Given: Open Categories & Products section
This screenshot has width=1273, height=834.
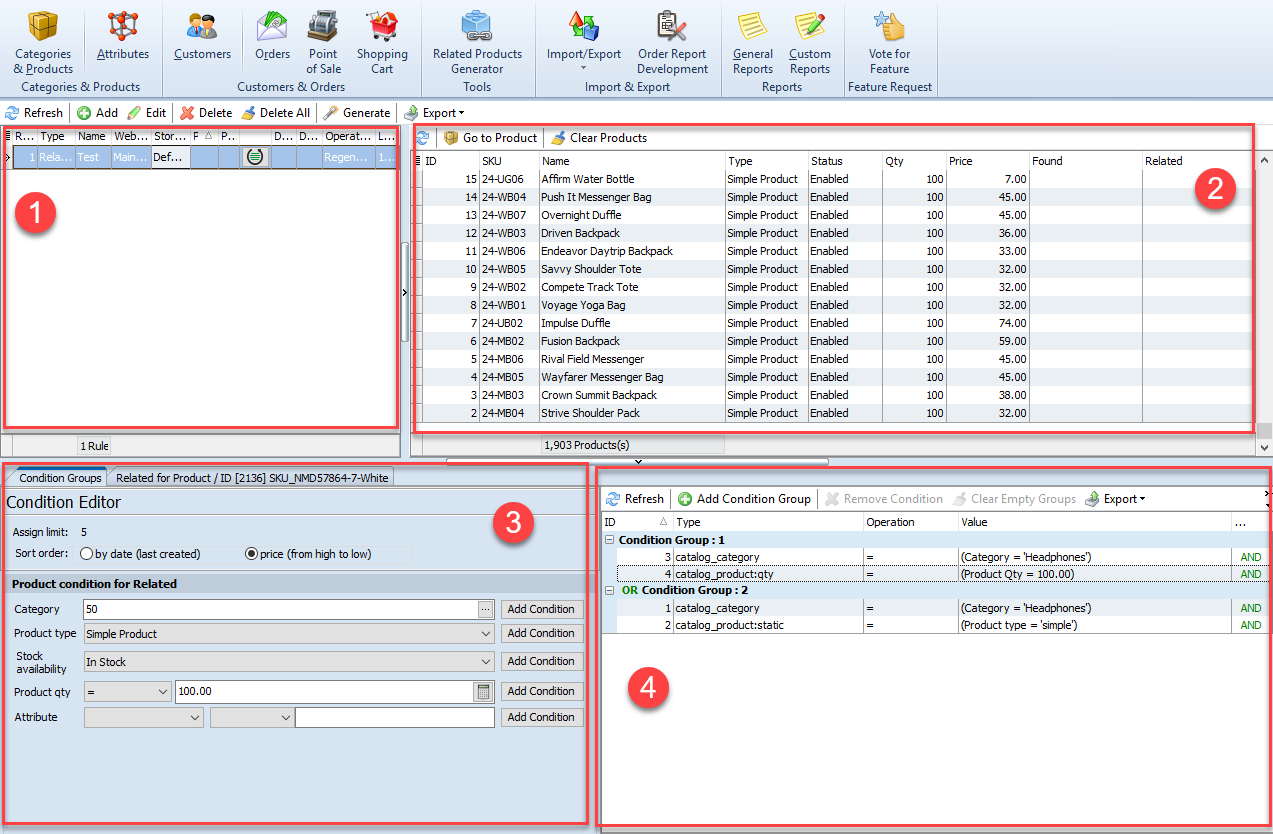Looking at the screenshot, I should 43,42.
